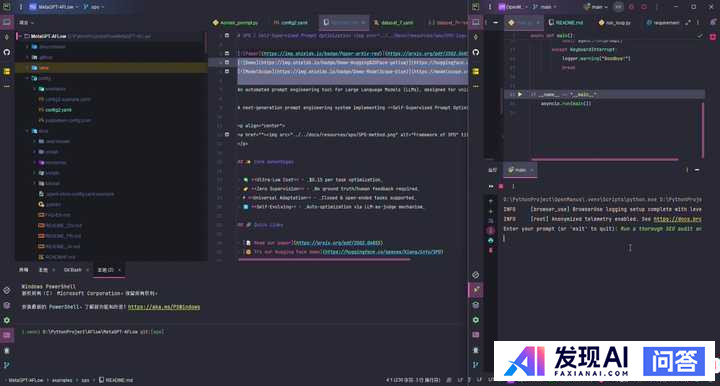Collapse the MetaGPT-AFlow root tree node
The height and width of the screenshot is (386, 720).
coord(20,36)
